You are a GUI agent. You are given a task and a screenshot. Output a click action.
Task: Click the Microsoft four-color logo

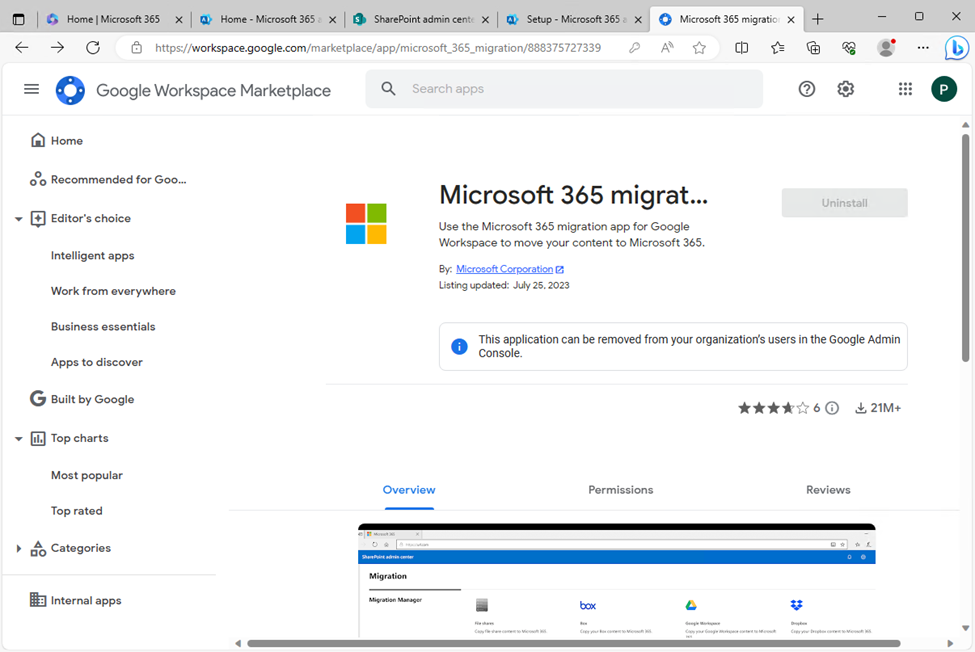366,224
